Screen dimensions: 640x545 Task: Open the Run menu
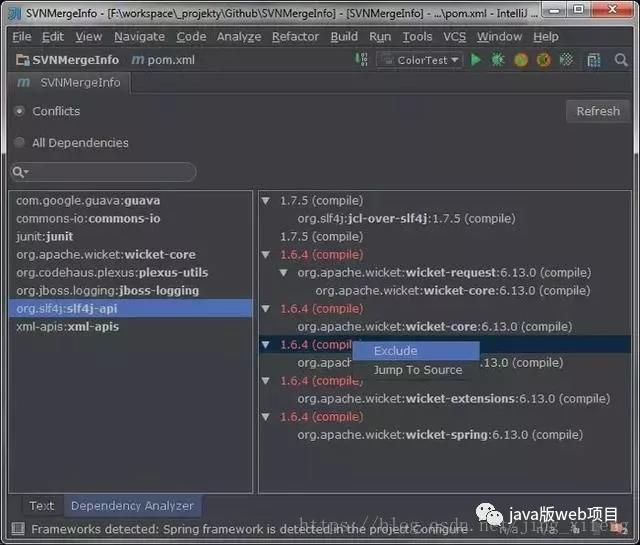380,37
